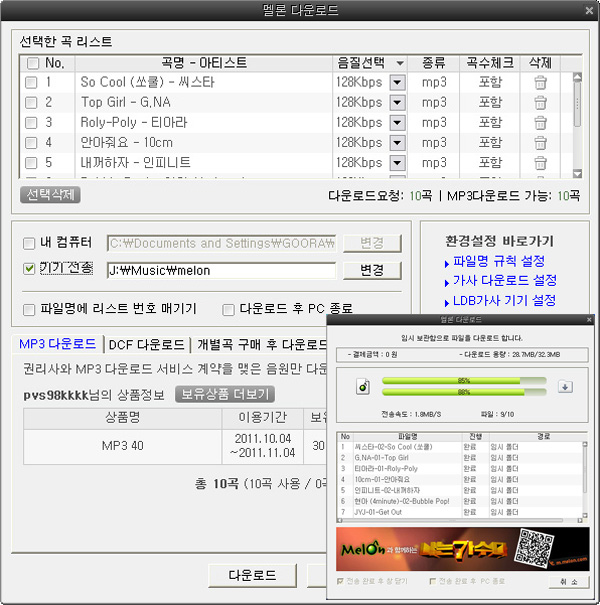Click popup row '현아 (4minute)-02-Bubble Pop!'

point(460,501)
